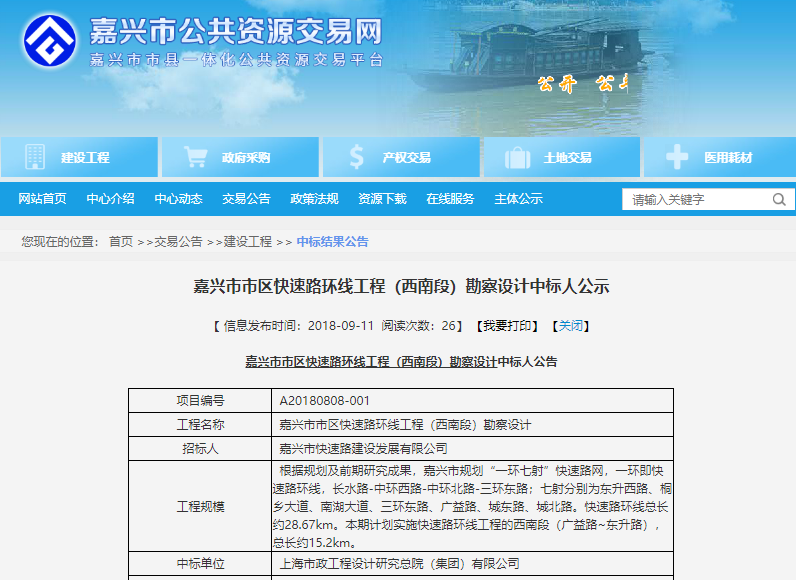Click the briefcase icon for 土地交易
796x580 pixels.
point(518,157)
